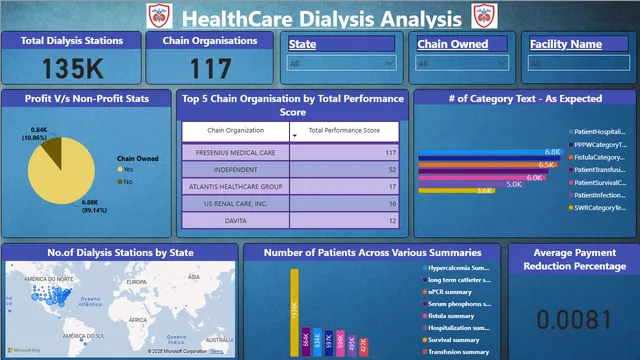Select the red 422K column
Viewport: 640px width, 360px height.
click(364, 347)
